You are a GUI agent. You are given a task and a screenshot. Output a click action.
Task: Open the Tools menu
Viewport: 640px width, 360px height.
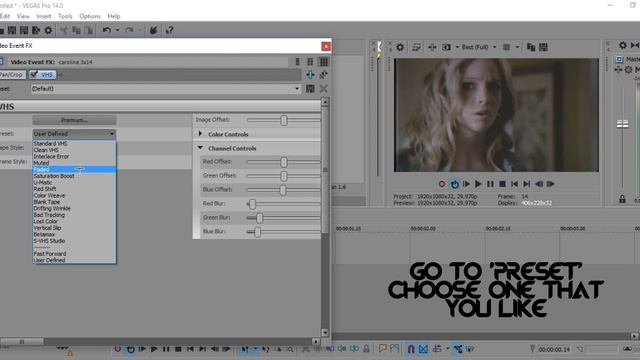(65, 16)
